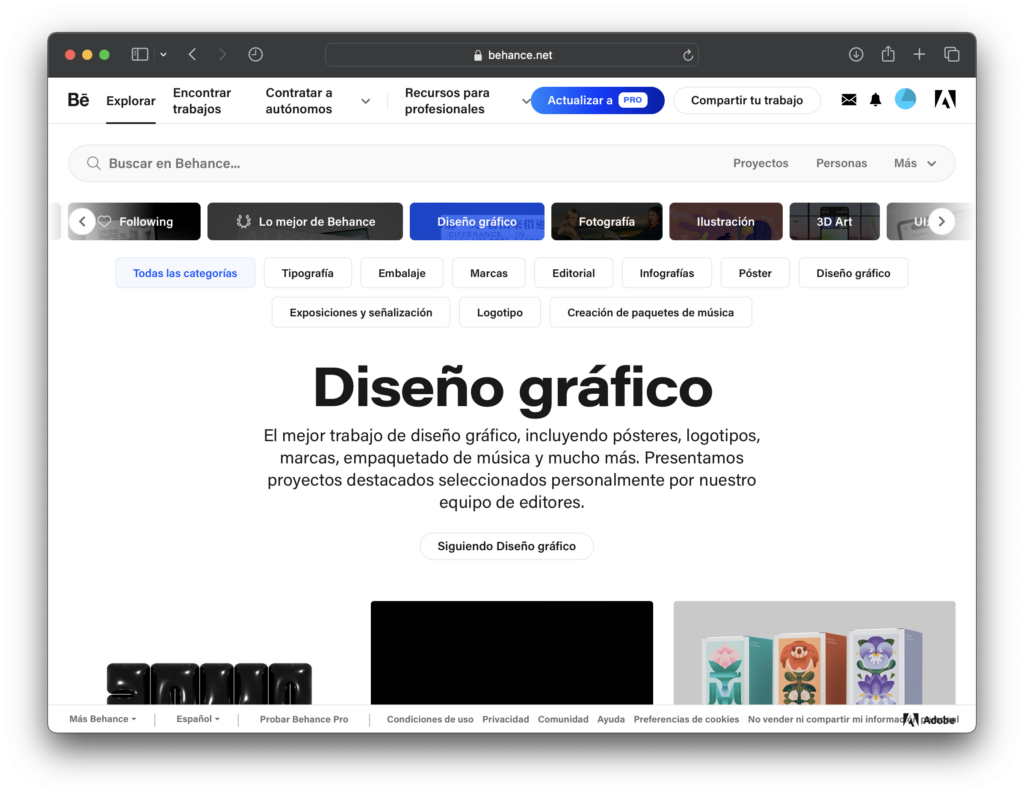The image size is (1024, 796).
Task: Select the Infografías subcategory chip
Action: (667, 273)
